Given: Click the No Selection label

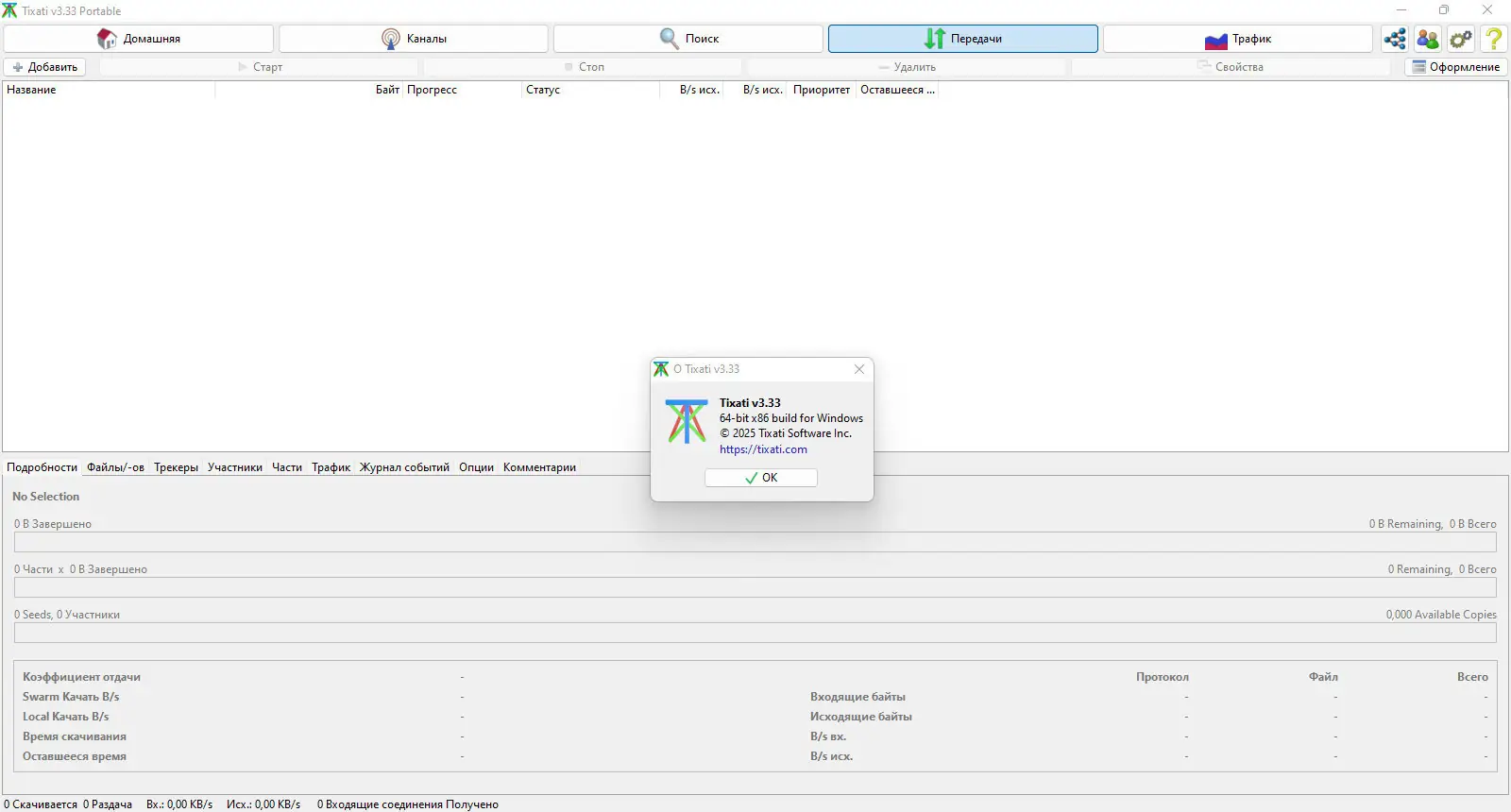Looking at the screenshot, I should pyautogui.click(x=46, y=497).
